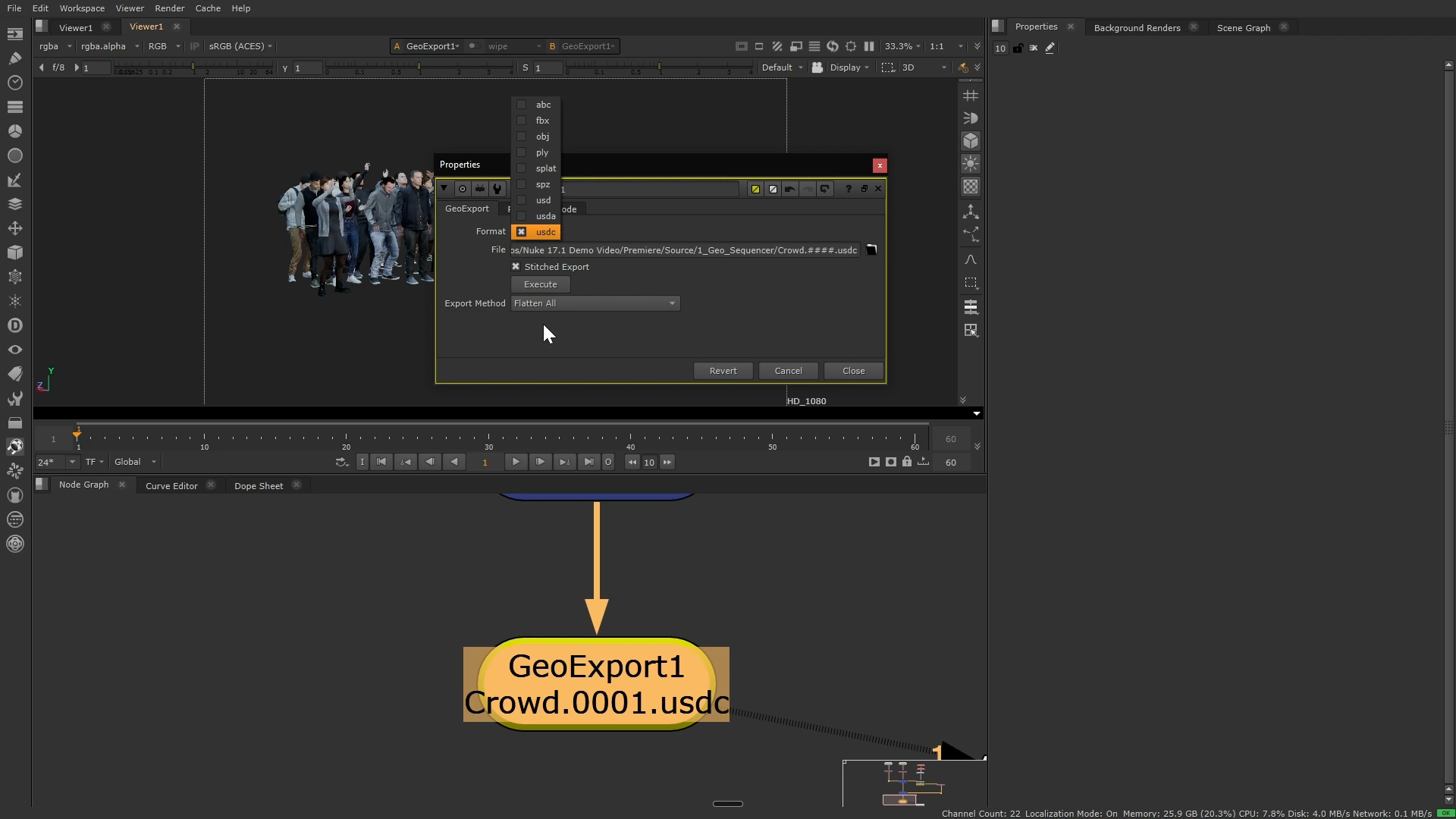Click the yellow node colour icon in Properties dialog
Viewport: 1456px width, 819px height.
pyautogui.click(x=755, y=189)
